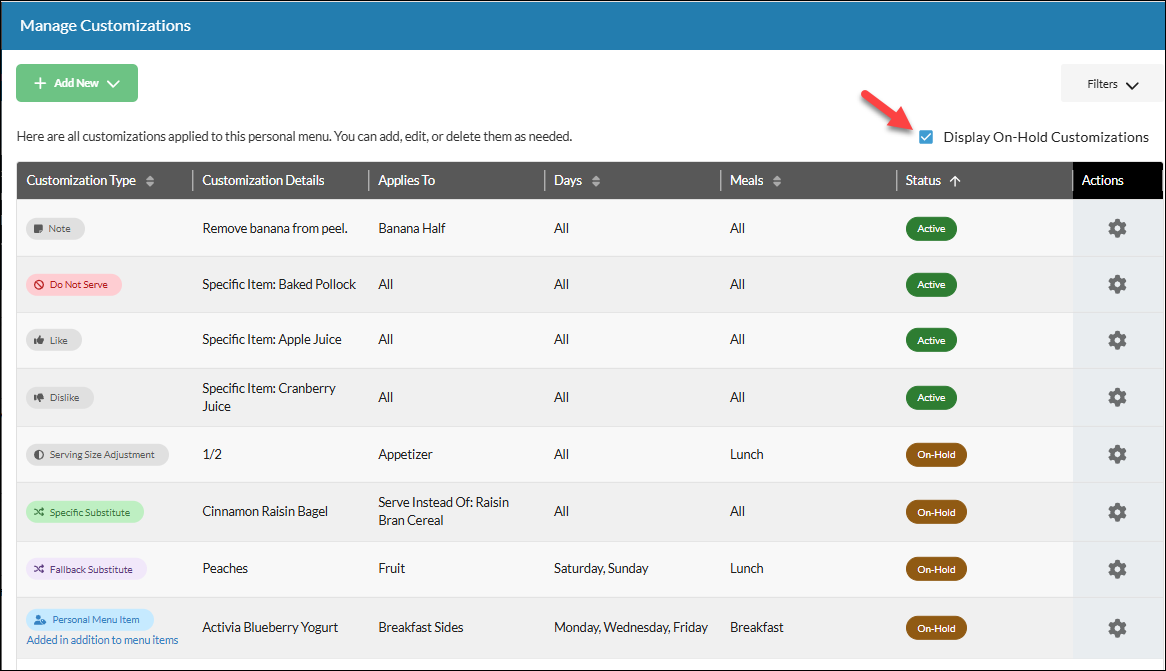Viewport: 1166px width, 671px height.
Task: Click the Specific Substitute badge
Action: [85, 512]
